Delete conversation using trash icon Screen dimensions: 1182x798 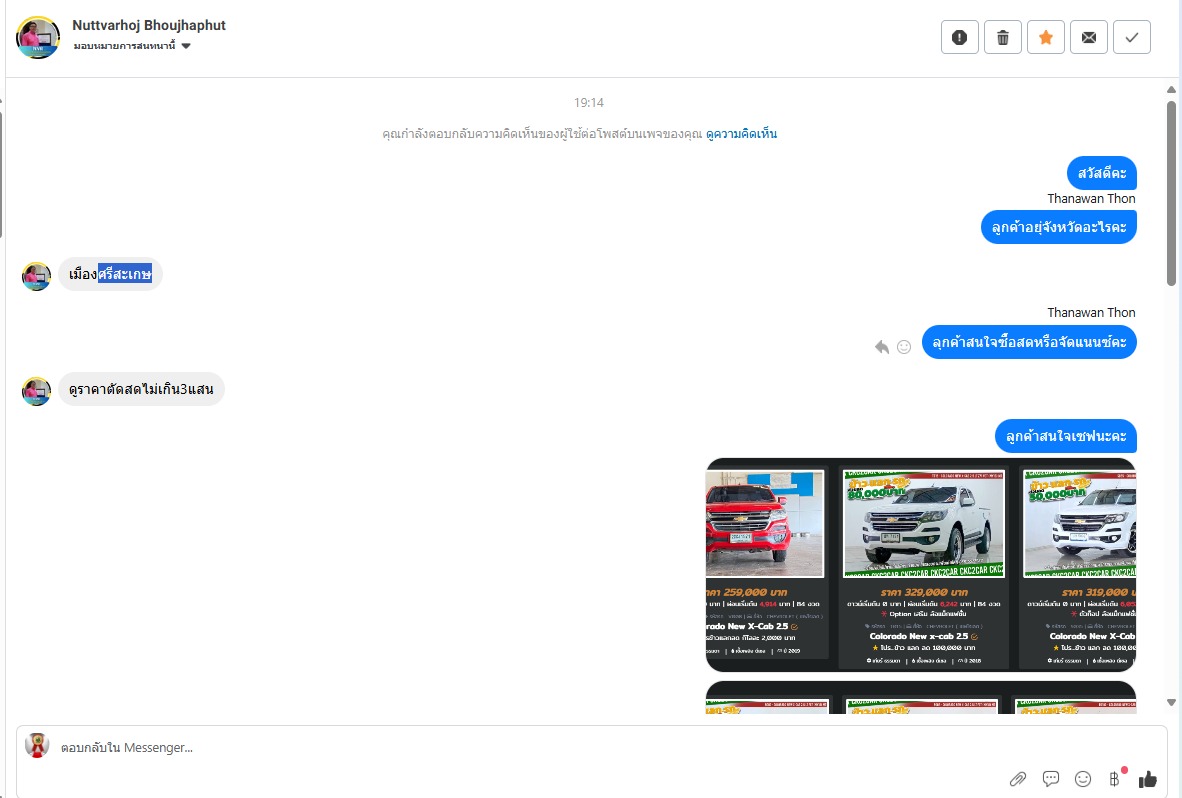pos(1003,37)
